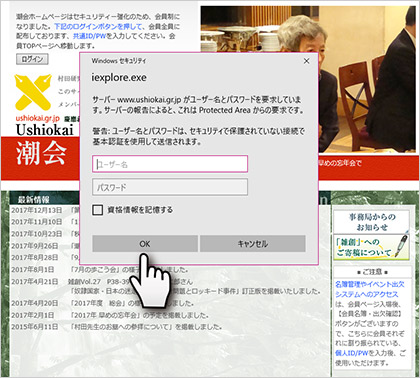Click the crossed pens Ushiokai logo
Viewport: 420px width, 378px height.
point(33,92)
